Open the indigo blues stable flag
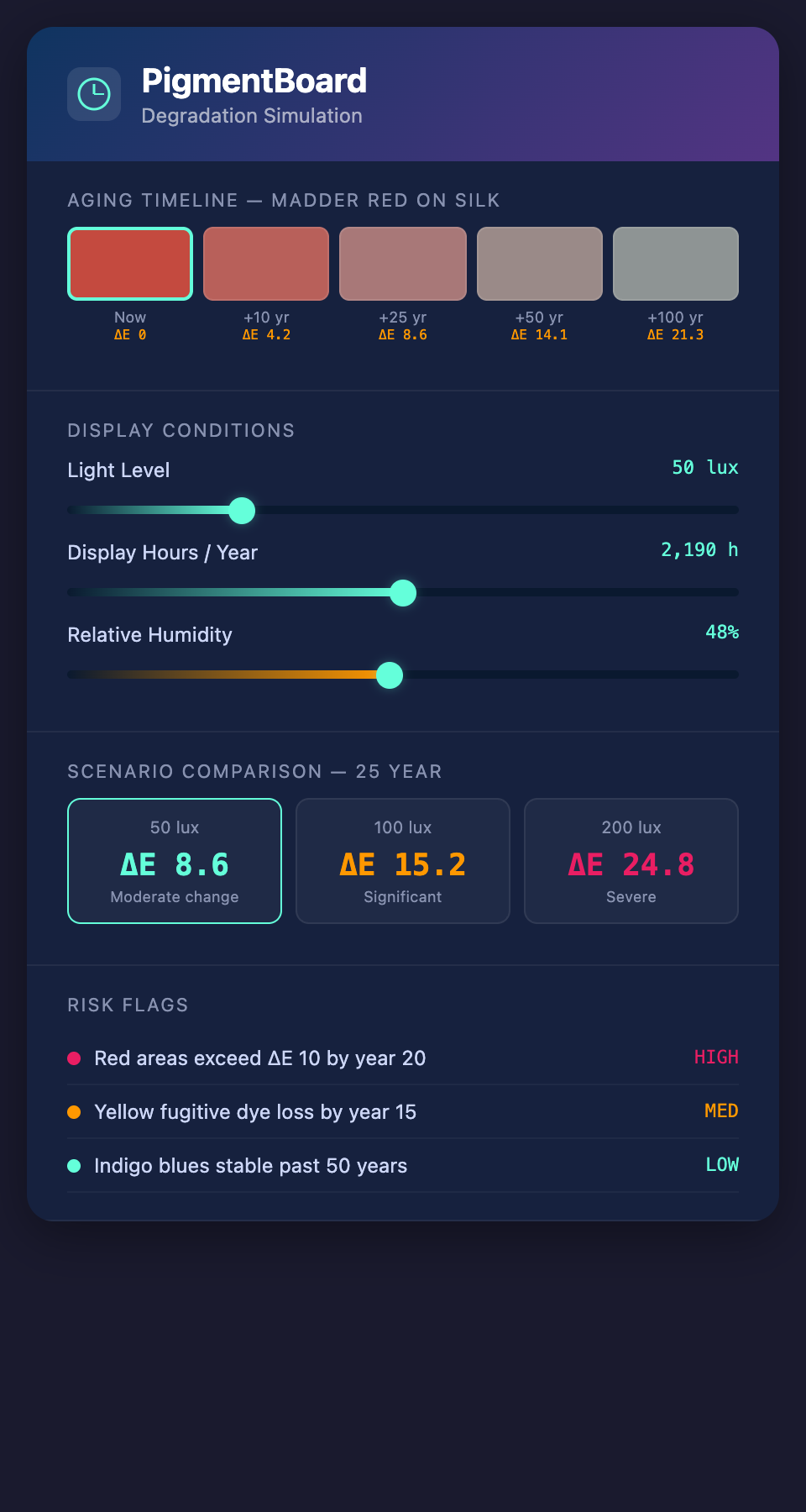The image size is (806, 1512). point(251,1166)
